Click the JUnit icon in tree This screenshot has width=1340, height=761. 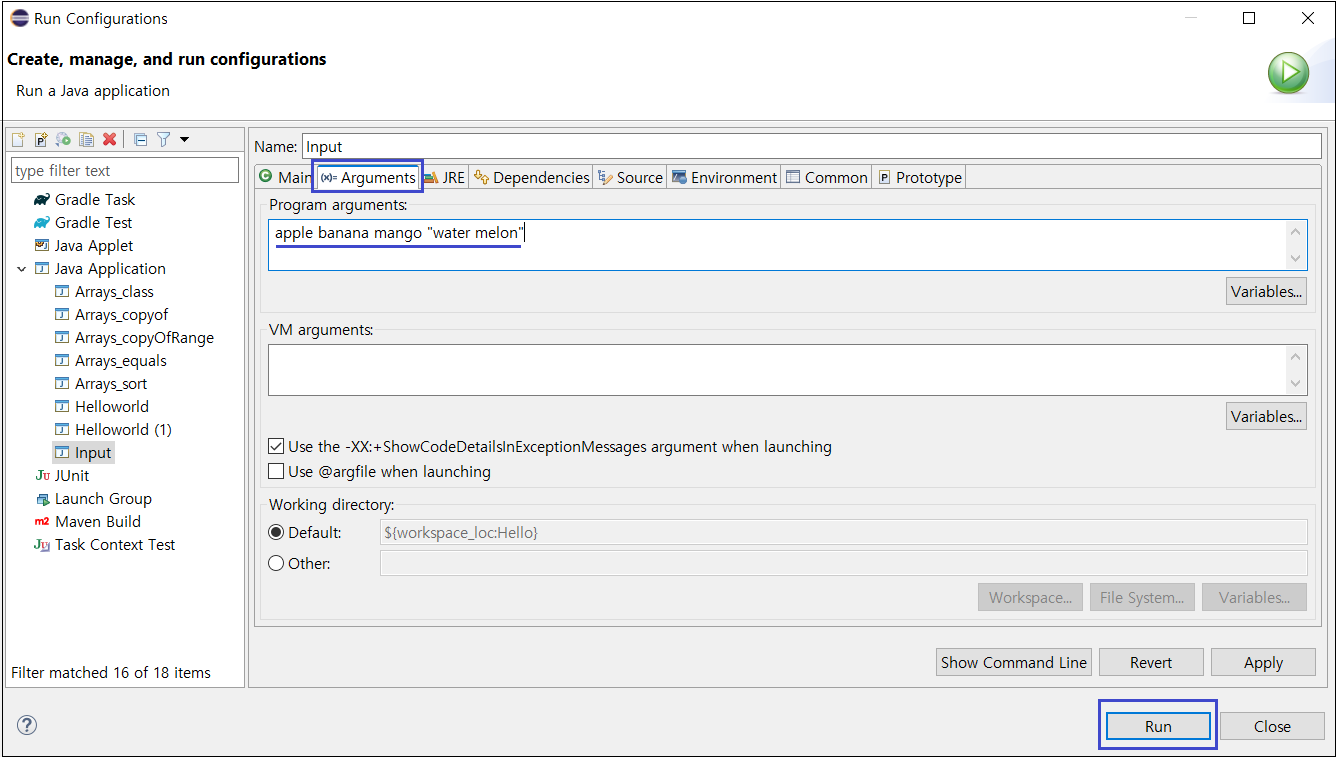[41, 476]
